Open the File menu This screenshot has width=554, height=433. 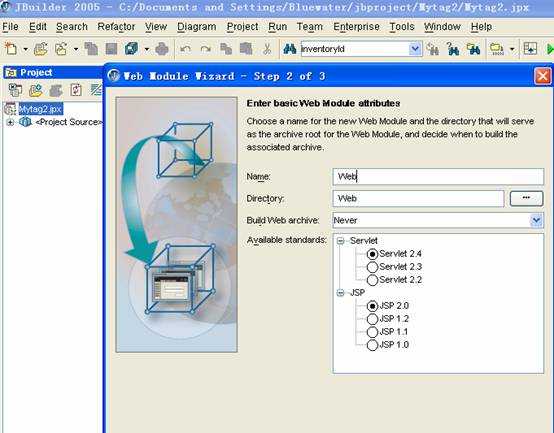[10, 27]
